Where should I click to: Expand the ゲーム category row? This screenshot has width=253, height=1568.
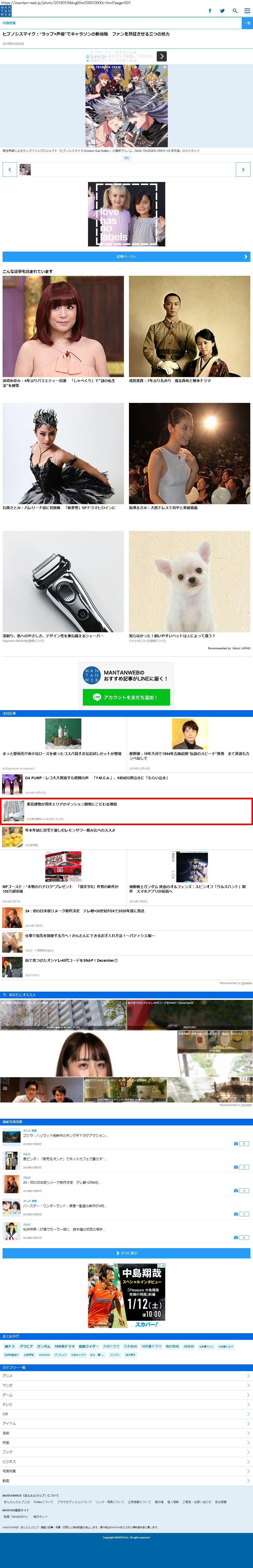click(x=127, y=1395)
